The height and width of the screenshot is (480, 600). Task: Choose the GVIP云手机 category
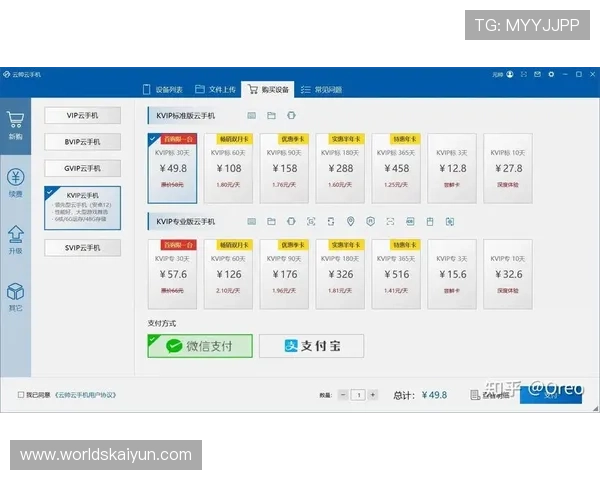point(83,168)
